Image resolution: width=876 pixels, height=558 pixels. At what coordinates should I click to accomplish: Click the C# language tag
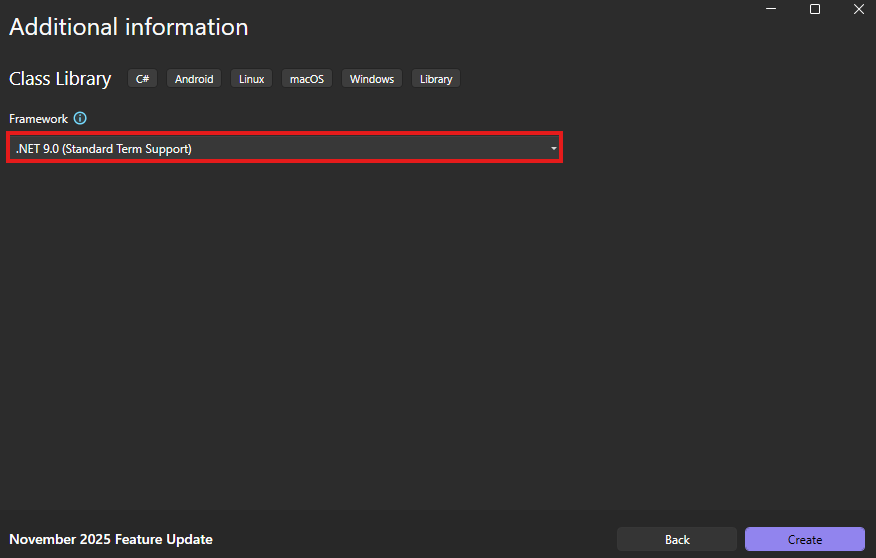142,79
